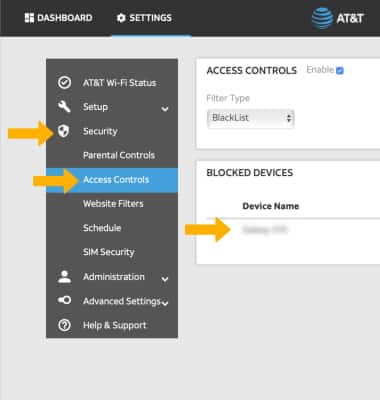The width and height of the screenshot is (380, 400).
Task: Open Website Filters page
Action: 113,204
